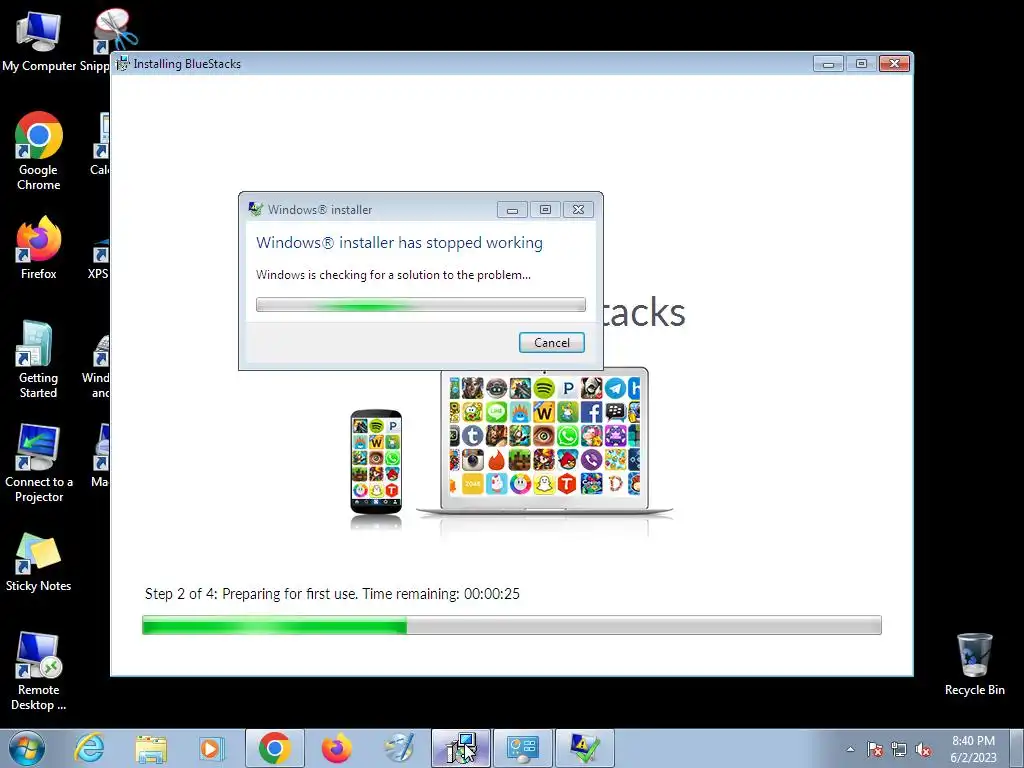Open the Recycle Bin on desktop
1024x768 pixels.
pos(974,665)
